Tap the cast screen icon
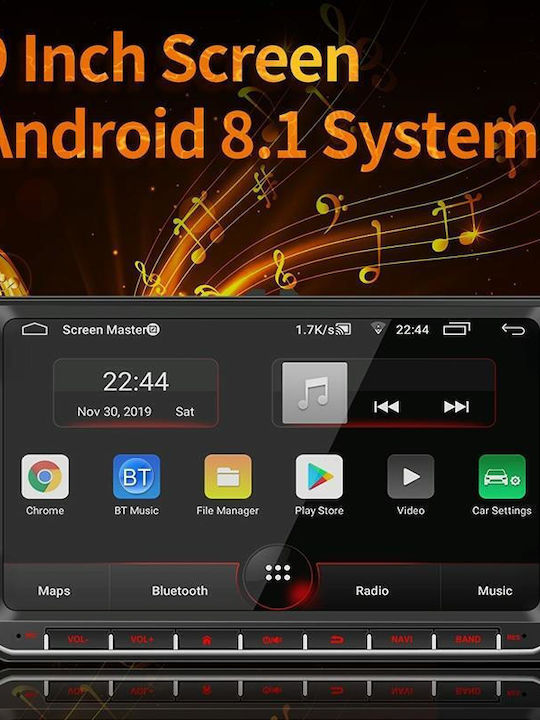This screenshot has width=540, height=720. [x=343, y=329]
